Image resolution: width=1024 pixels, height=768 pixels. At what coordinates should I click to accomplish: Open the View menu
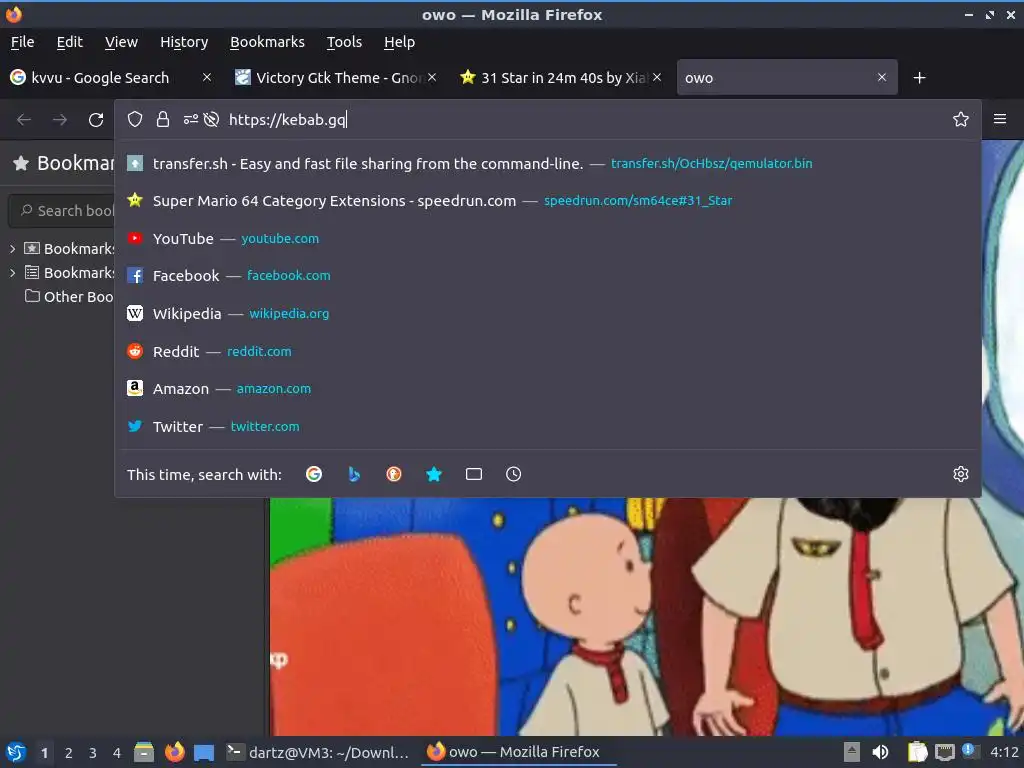point(121,42)
